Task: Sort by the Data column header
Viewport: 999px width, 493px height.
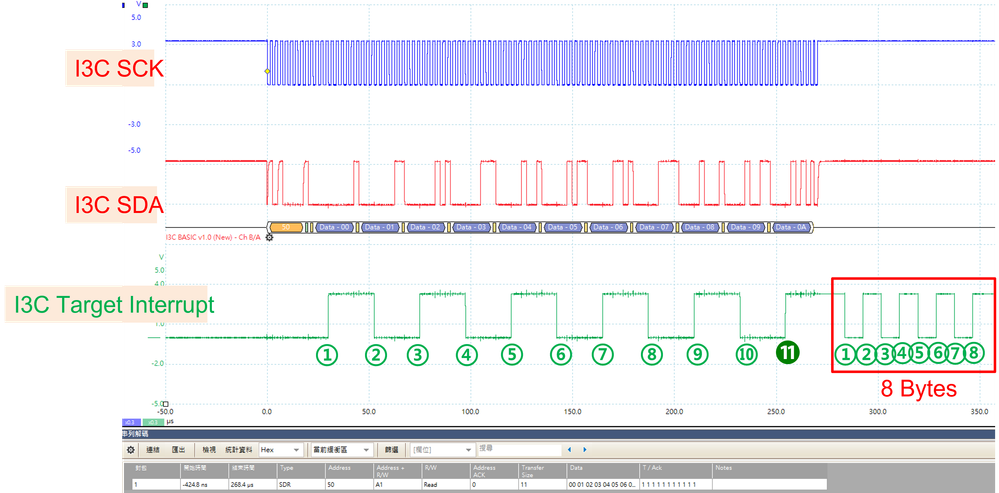Action: pyautogui.click(x=603, y=470)
